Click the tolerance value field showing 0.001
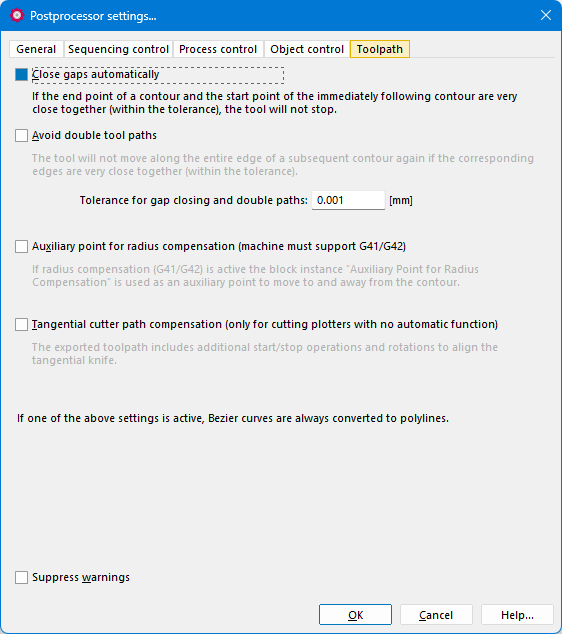Viewport: 562px width, 634px height. tap(348, 200)
